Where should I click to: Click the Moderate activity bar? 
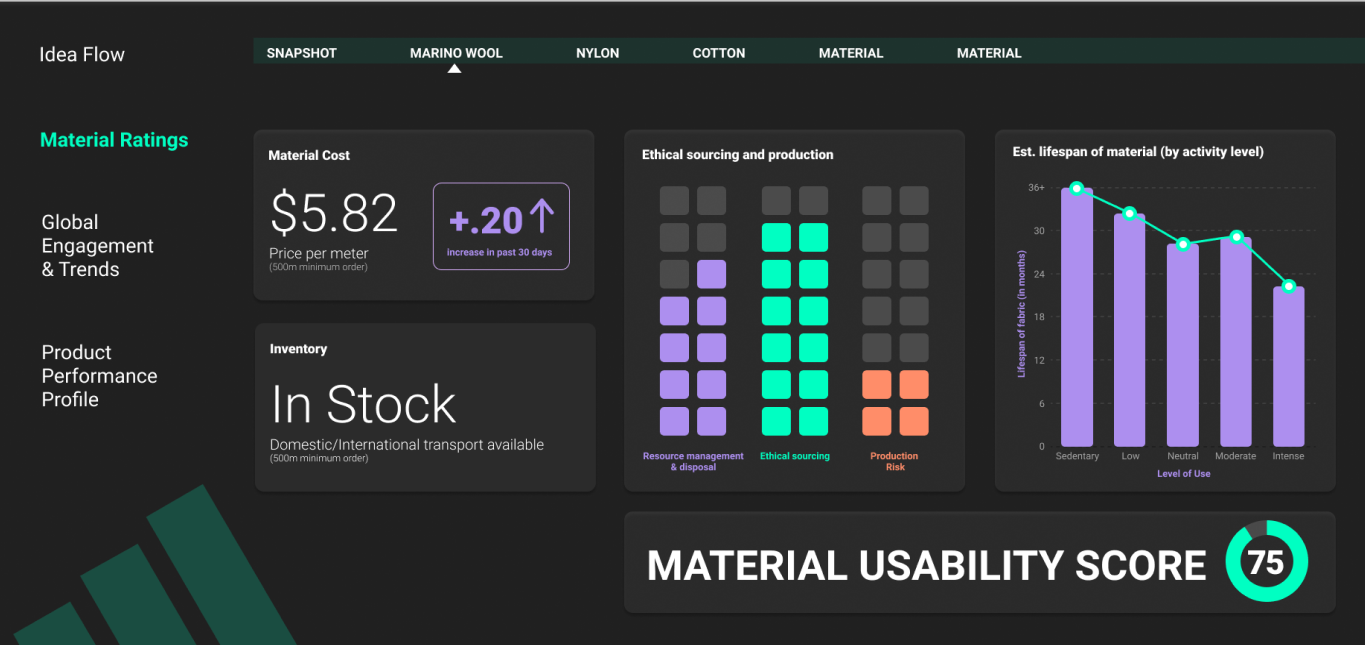1236,342
